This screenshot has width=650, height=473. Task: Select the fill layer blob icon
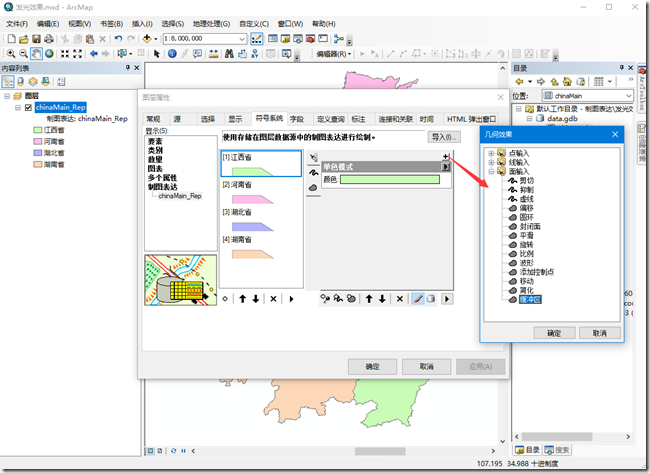313,188
